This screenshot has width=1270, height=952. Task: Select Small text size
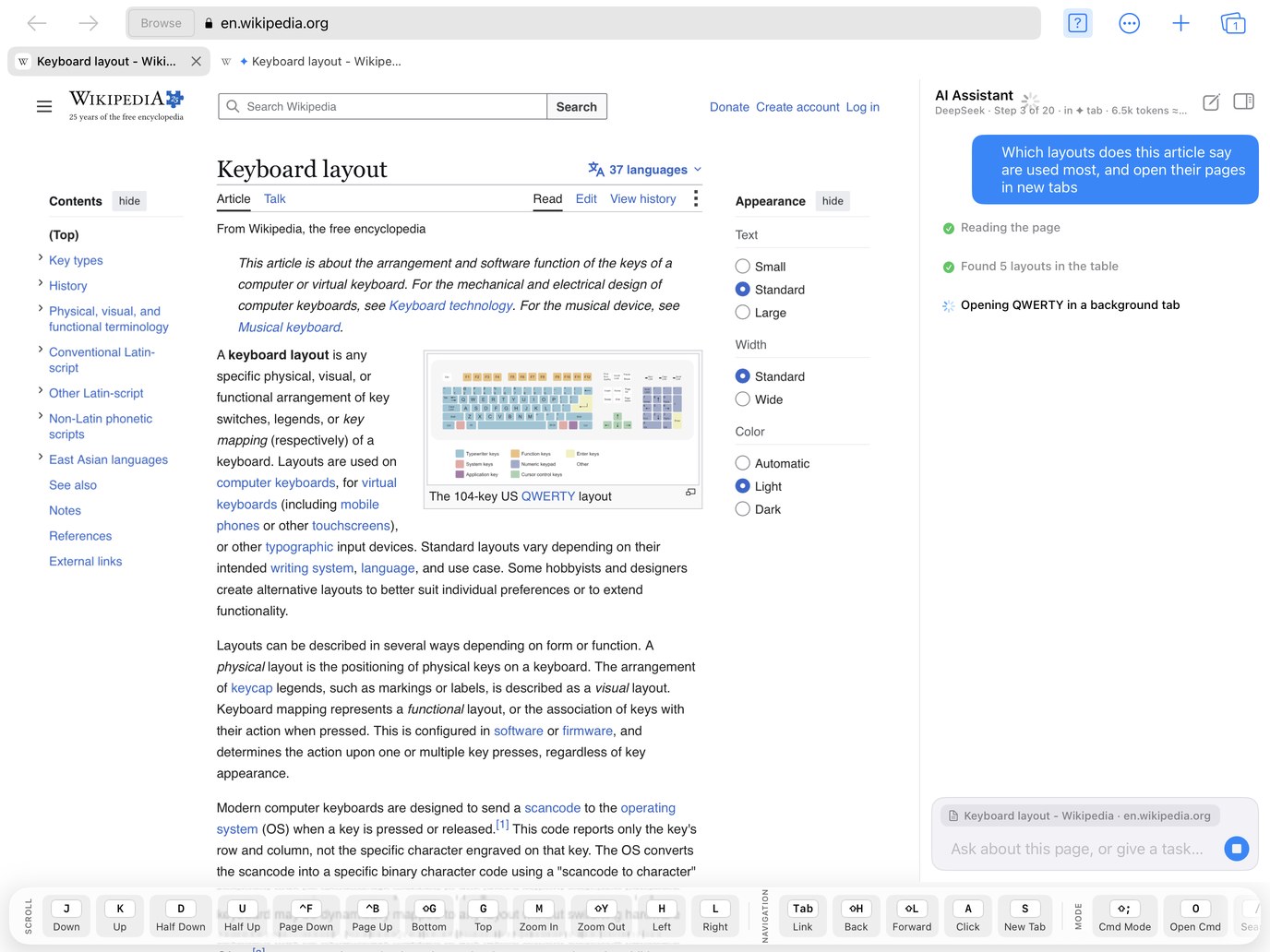743,267
